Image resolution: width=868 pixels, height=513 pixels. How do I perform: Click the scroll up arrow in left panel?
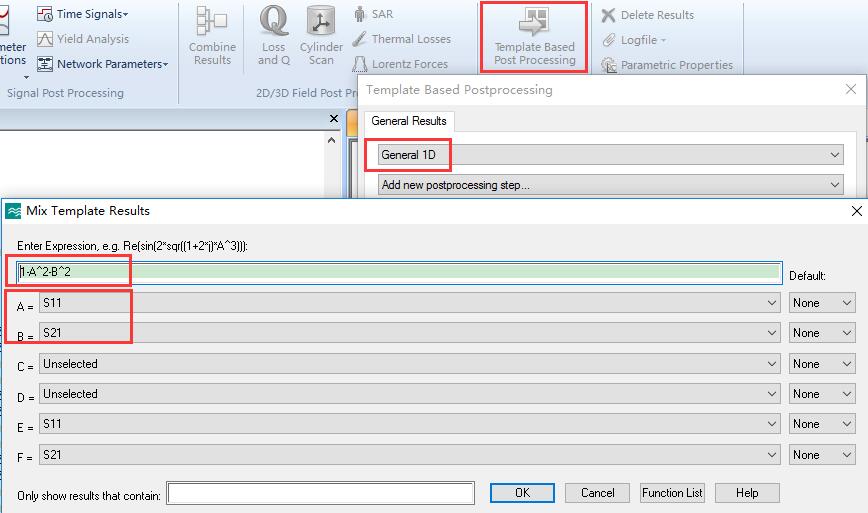332,141
